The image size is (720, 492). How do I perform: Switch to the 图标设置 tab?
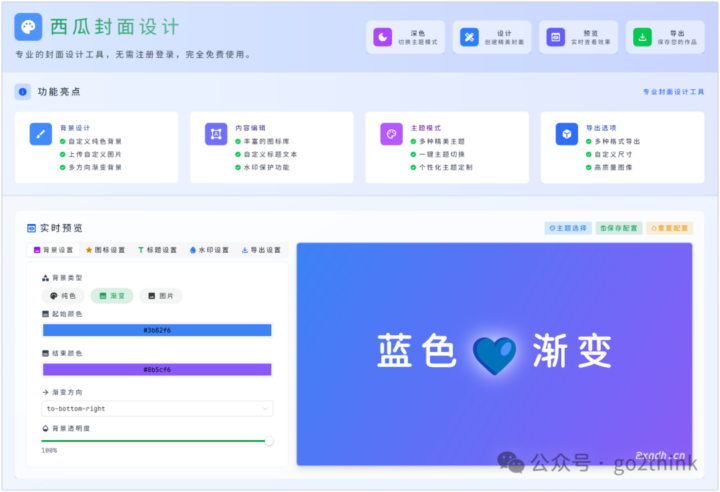click(x=105, y=250)
